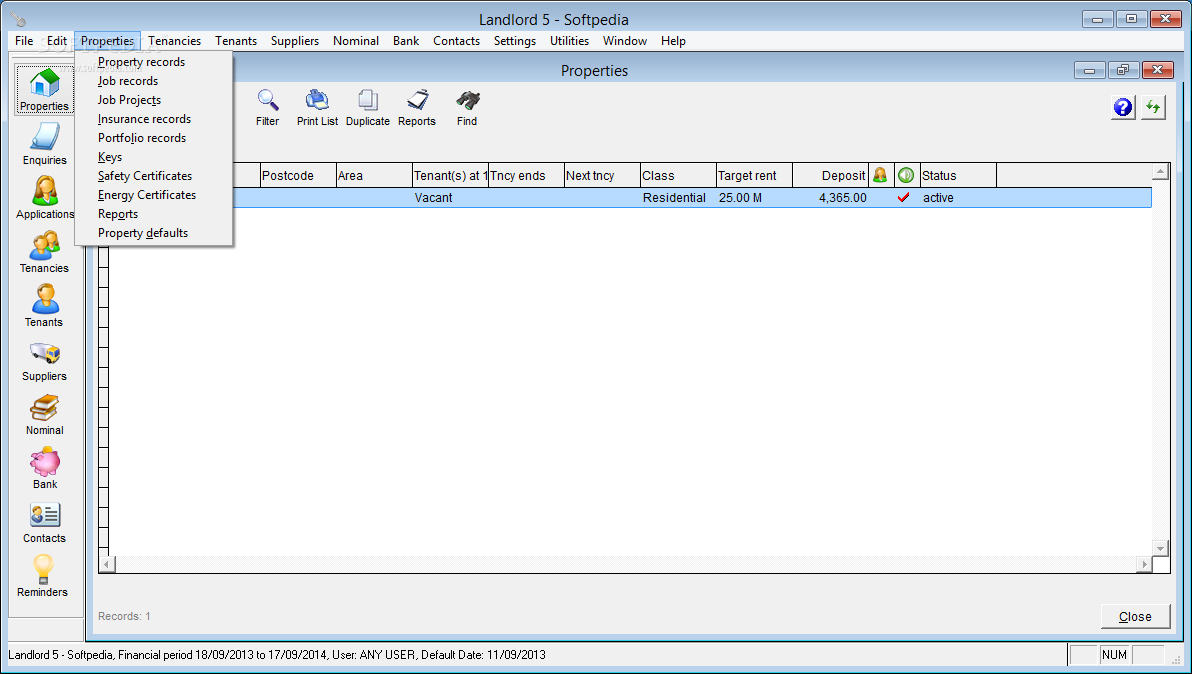Viewport: 1192px width, 674px height.
Task: Open the File menu
Action: tap(24, 41)
